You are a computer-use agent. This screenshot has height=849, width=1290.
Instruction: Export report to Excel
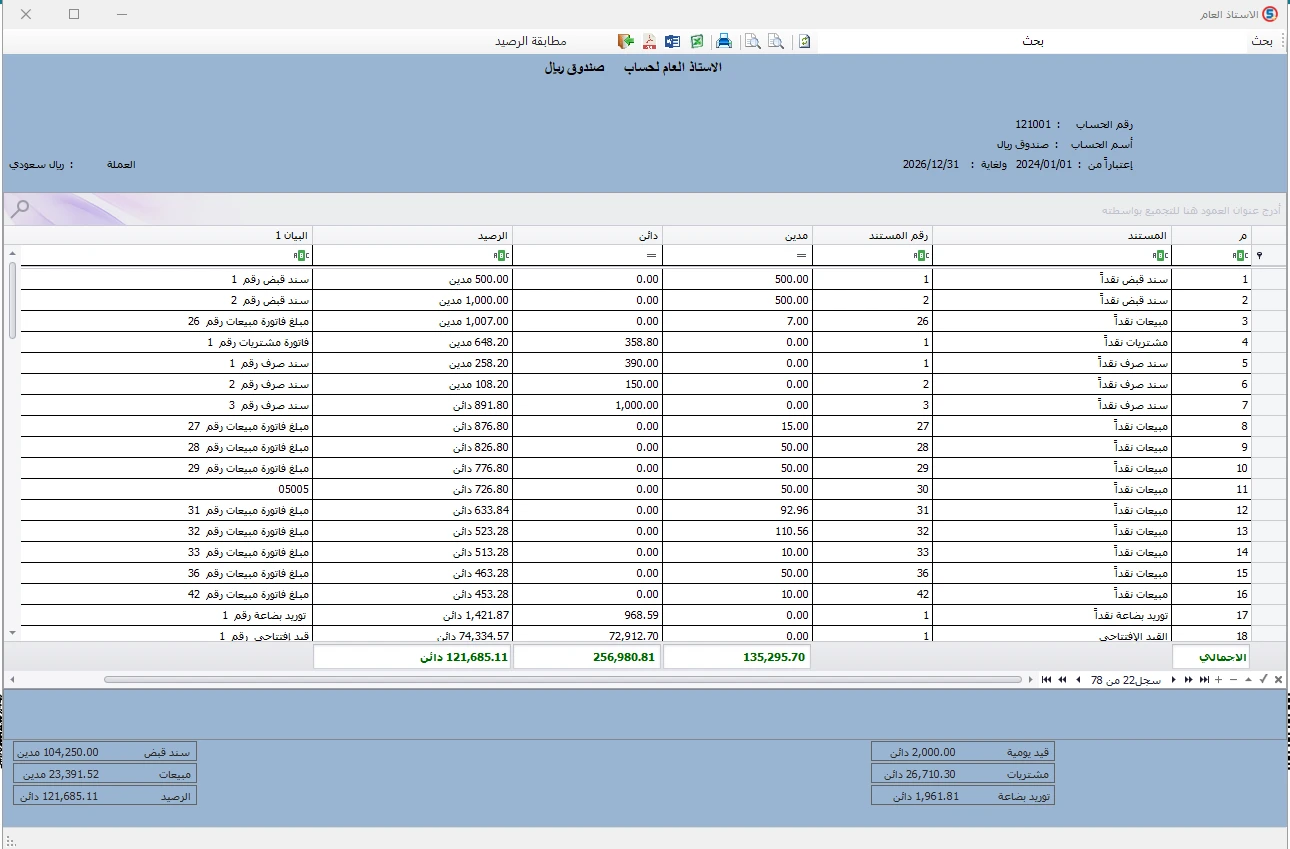(696, 41)
